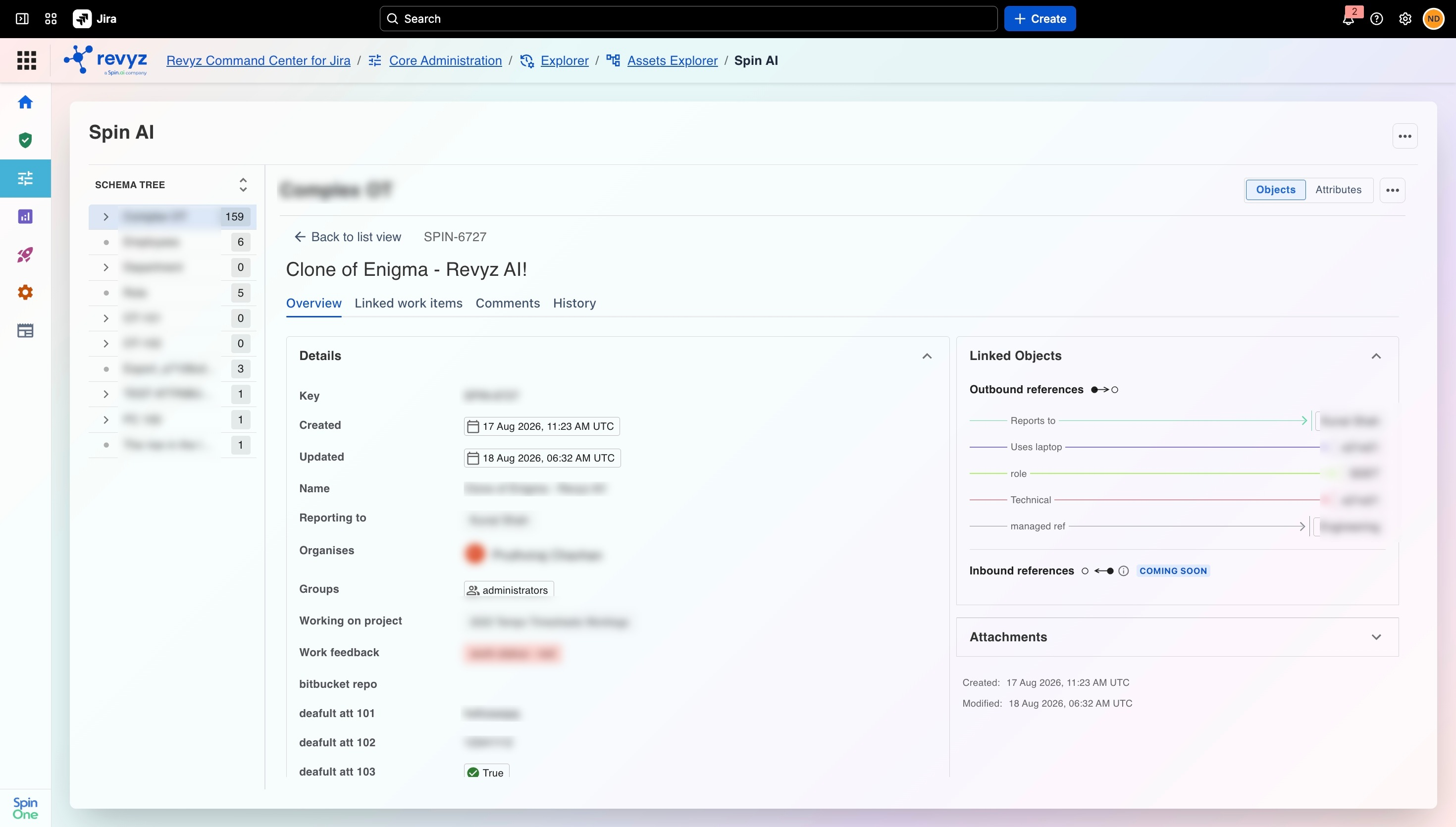Click the Created date chip in Details

click(542, 426)
